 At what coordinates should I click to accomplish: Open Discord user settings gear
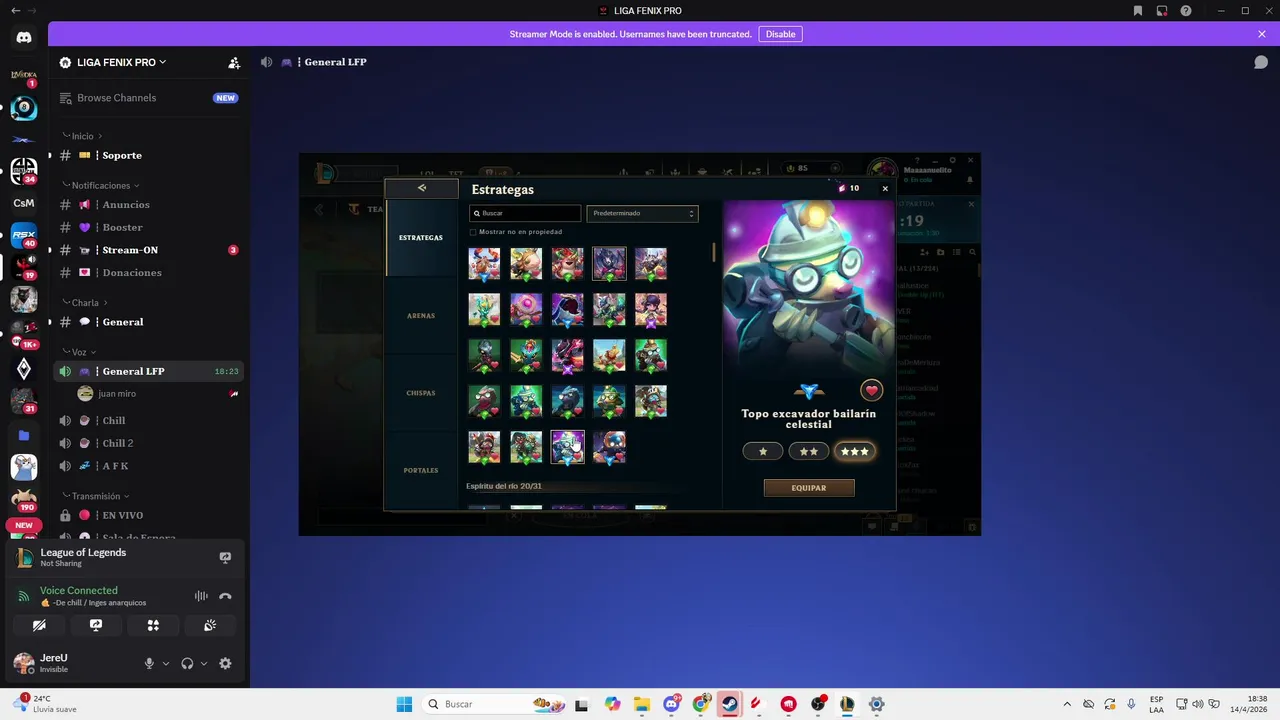click(x=225, y=663)
